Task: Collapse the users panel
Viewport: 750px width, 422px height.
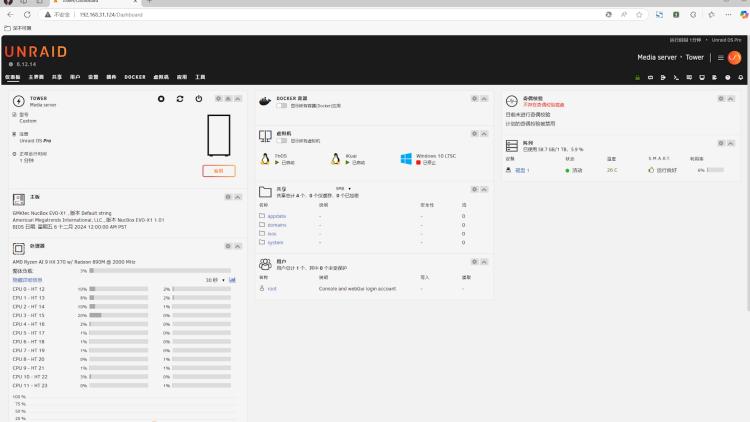Action: tap(484, 262)
